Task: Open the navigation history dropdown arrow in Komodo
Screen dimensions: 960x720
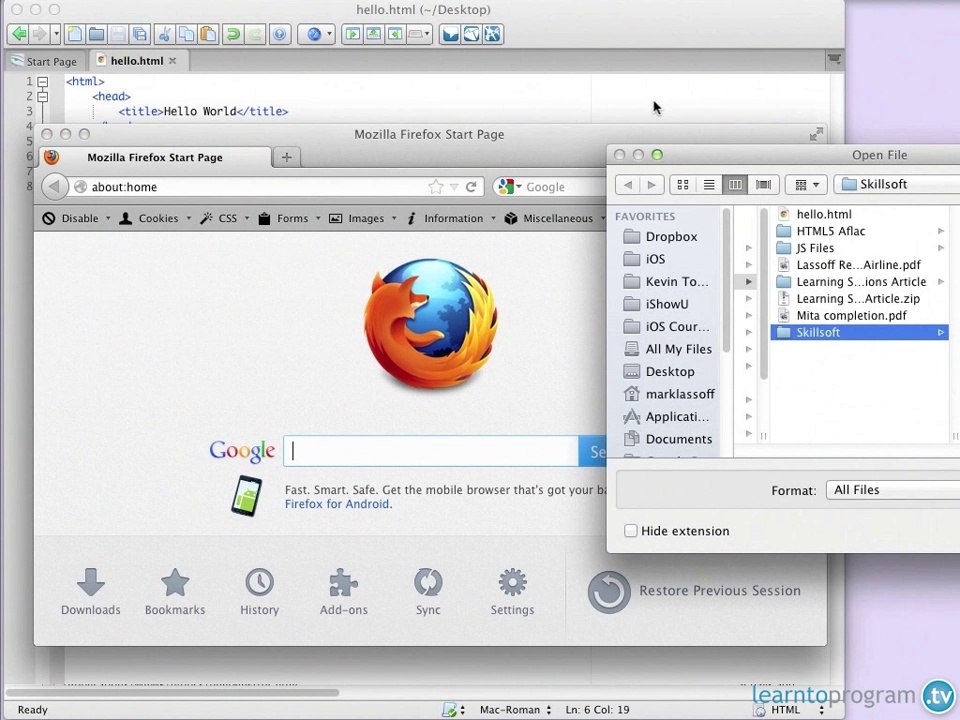Action: click(x=56, y=34)
